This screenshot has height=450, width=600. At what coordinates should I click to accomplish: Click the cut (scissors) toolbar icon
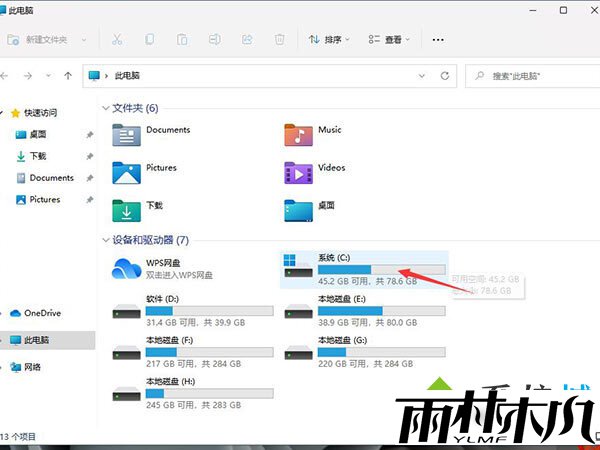[x=117, y=40]
